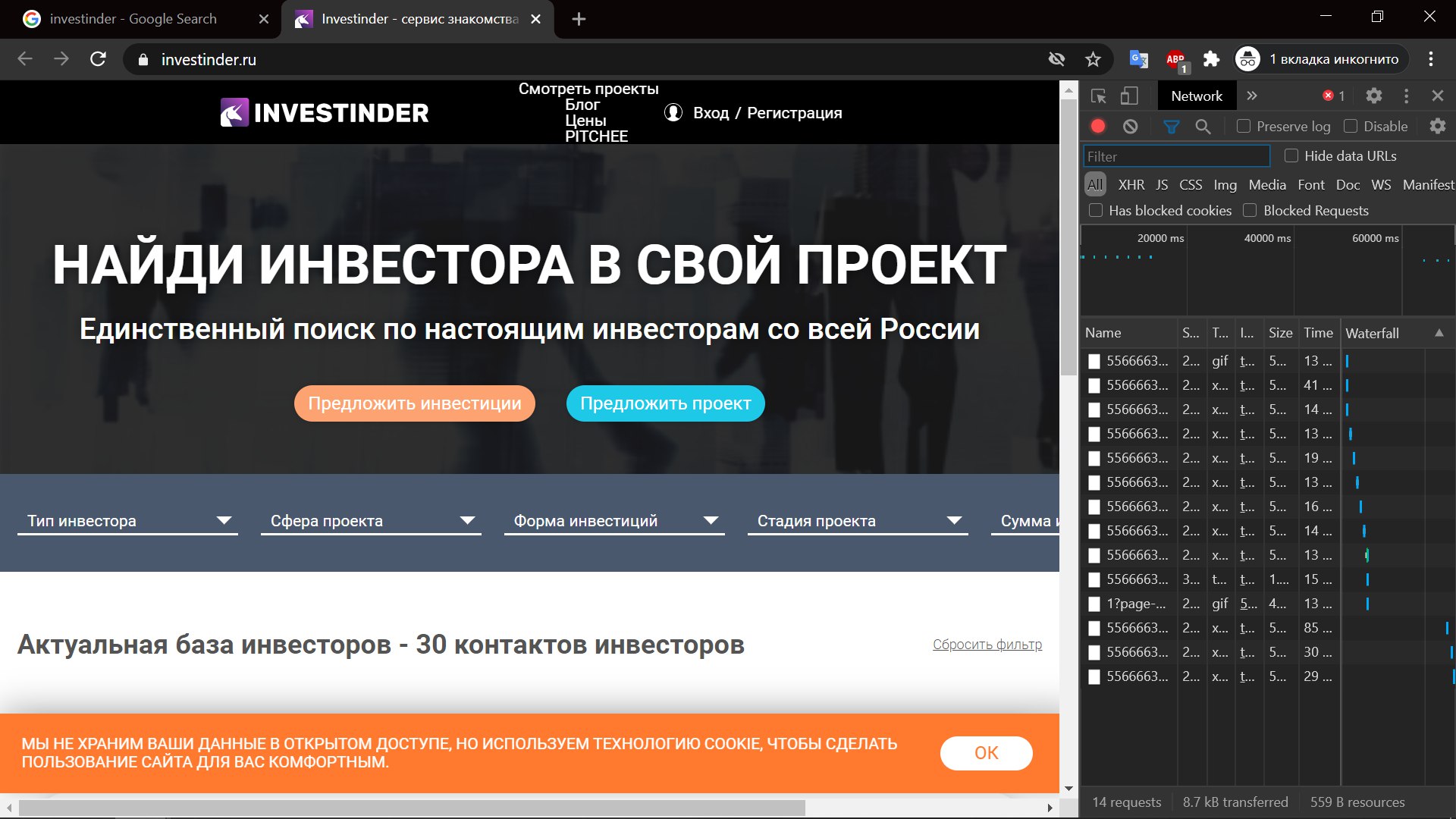This screenshot has height=819, width=1456.
Task: Toggle the DevTools device toolbar icon
Action: (x=1129, y=96)
